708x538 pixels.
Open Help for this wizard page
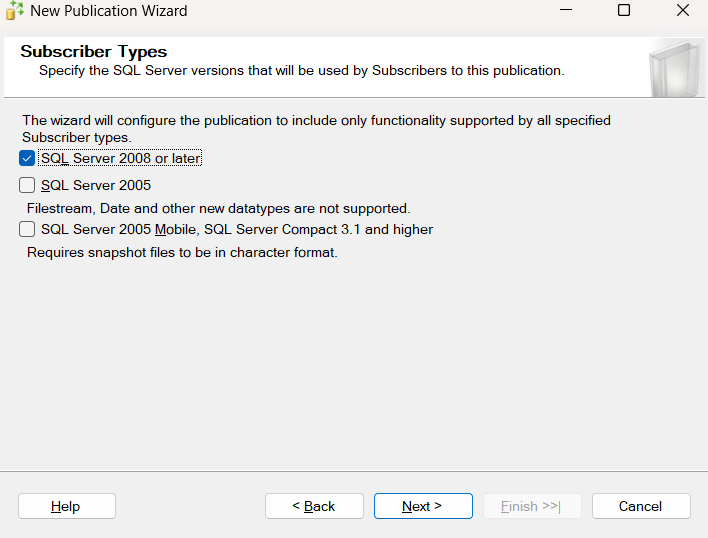click(66, 506)
